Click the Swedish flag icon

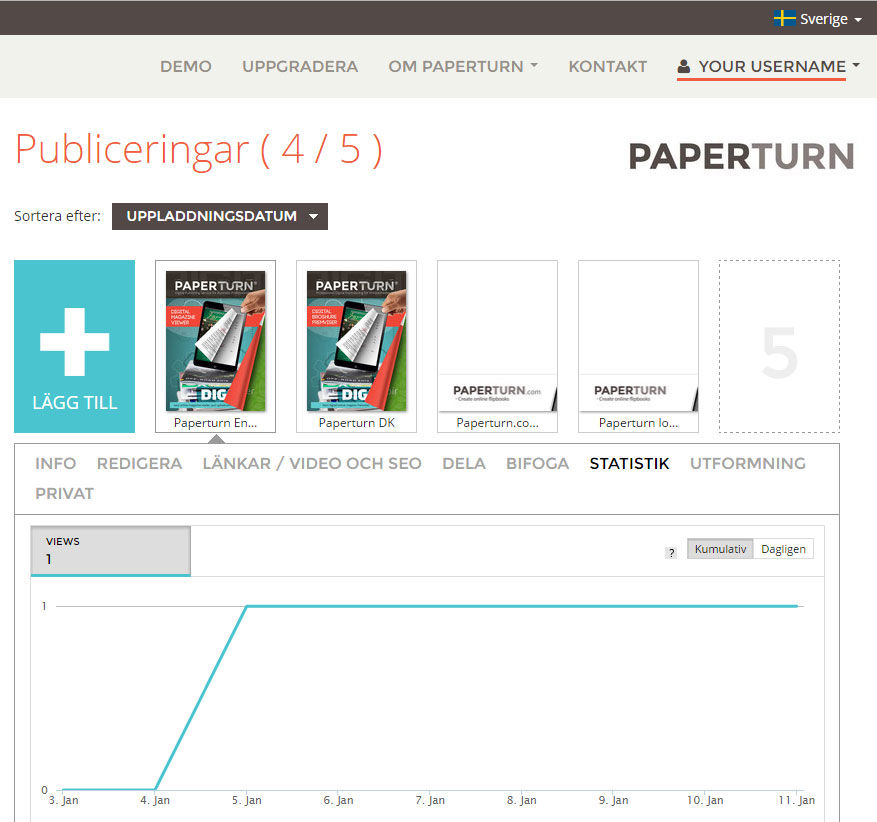tap(785, 18)
